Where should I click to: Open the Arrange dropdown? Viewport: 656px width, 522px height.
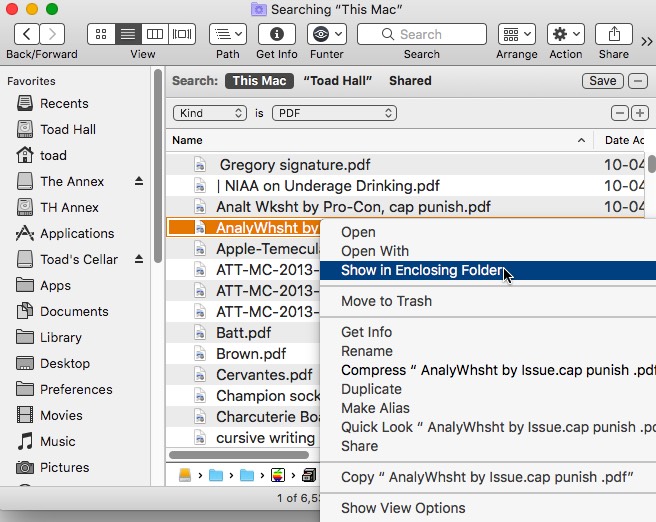point(517,34)
